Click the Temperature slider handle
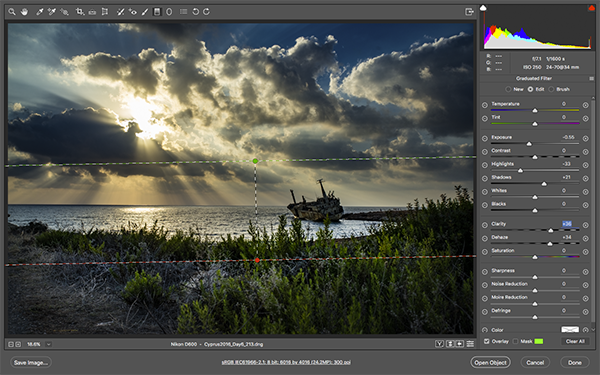This screenshot has width=600, height=375. pos(535,111)
